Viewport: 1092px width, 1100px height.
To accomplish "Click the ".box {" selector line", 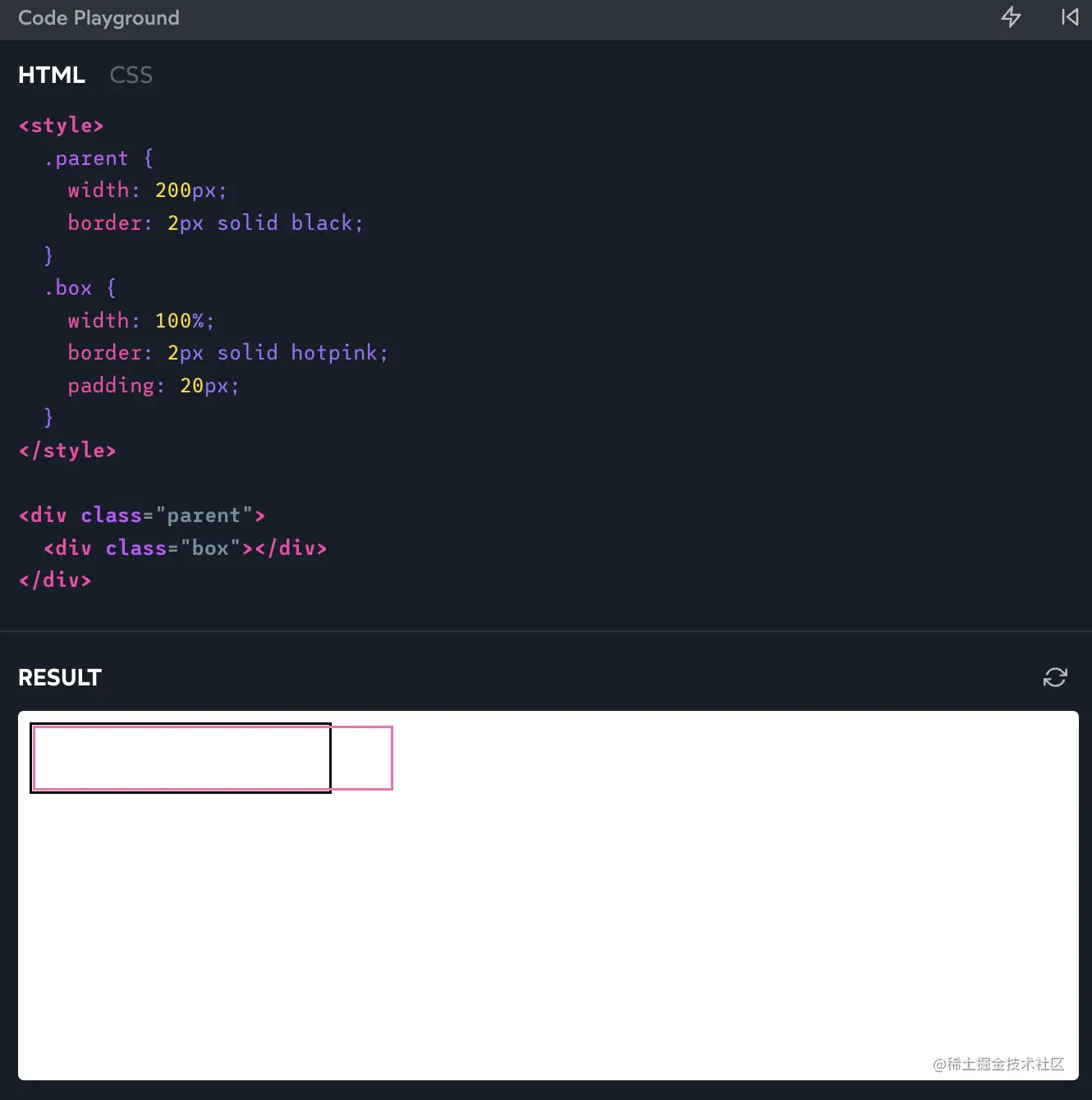I will click(x=80, y=287).
